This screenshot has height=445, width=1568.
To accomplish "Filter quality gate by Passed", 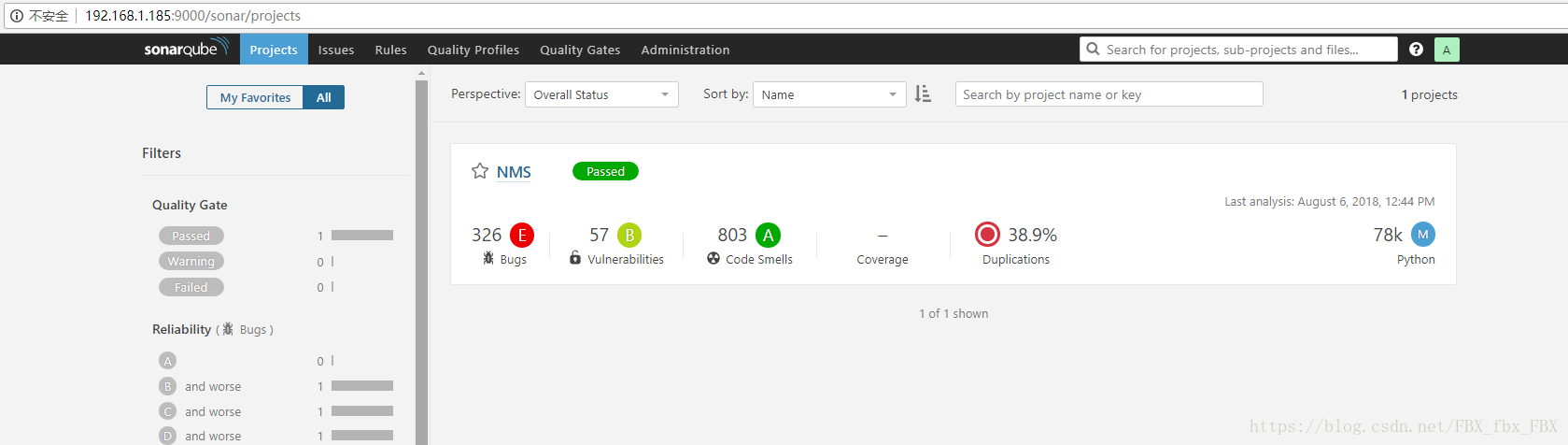I will tap(191, 236).
